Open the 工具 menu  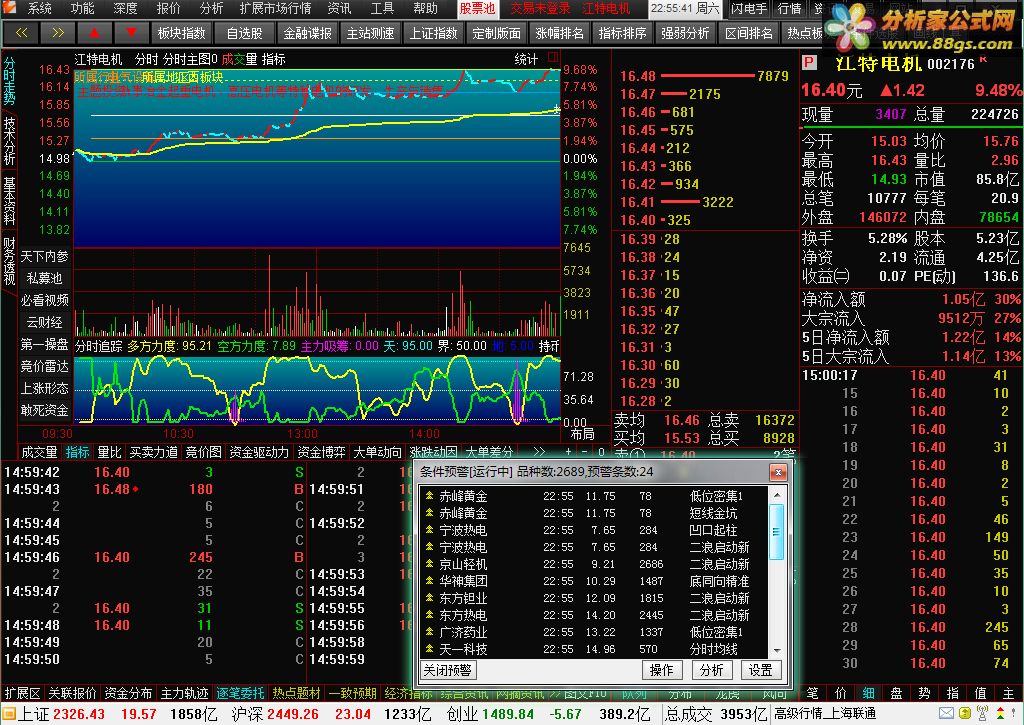(383, 8)
